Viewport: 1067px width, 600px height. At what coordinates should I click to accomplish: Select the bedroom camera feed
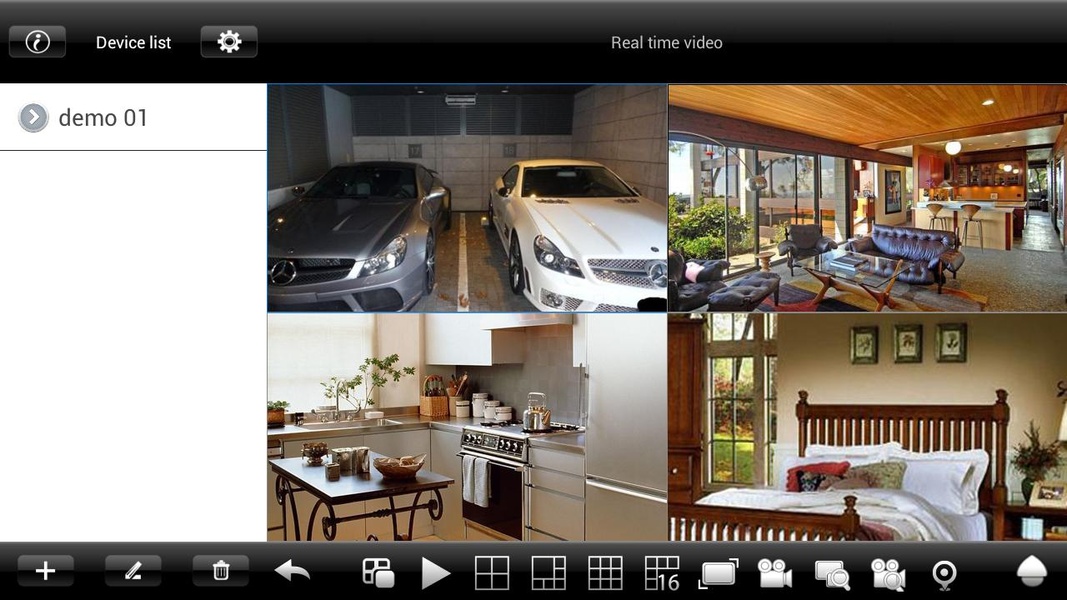tap(868, 427)
